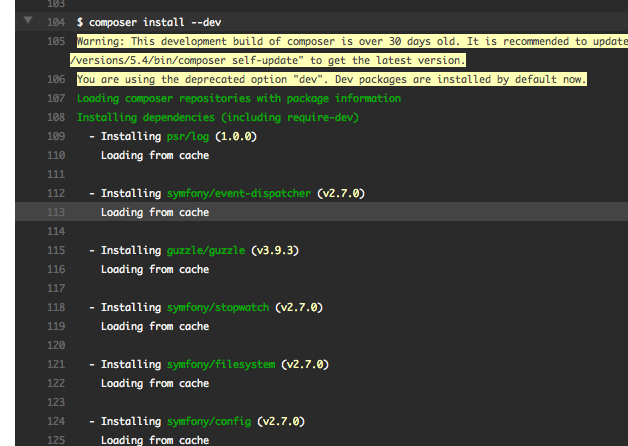The width and height of the screenshot is (628, 446).
Task: Select line number 106
Action: (56, 79)
